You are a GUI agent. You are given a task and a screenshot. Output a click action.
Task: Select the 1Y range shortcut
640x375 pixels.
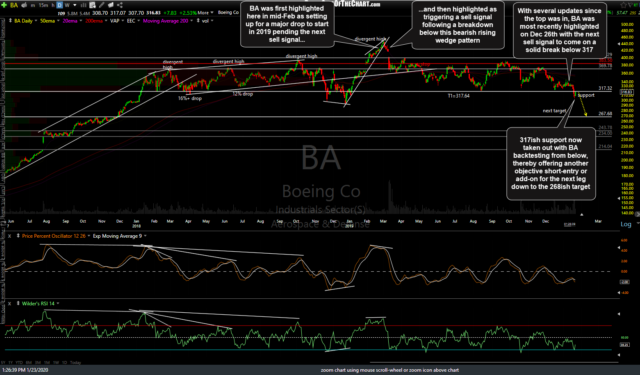tap(10, 362)
